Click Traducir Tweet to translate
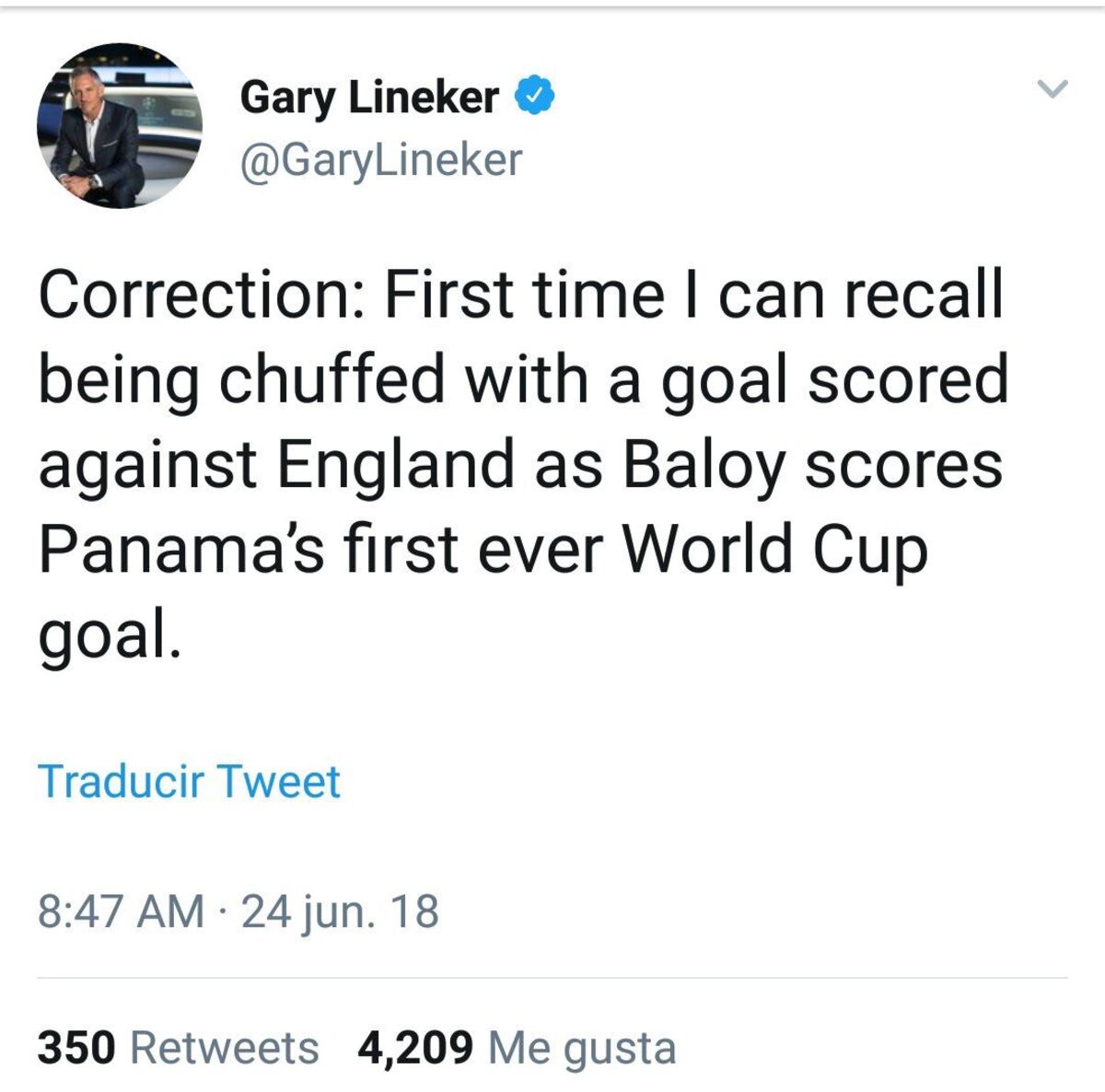1105x1092 pixels. click(189, 781)
